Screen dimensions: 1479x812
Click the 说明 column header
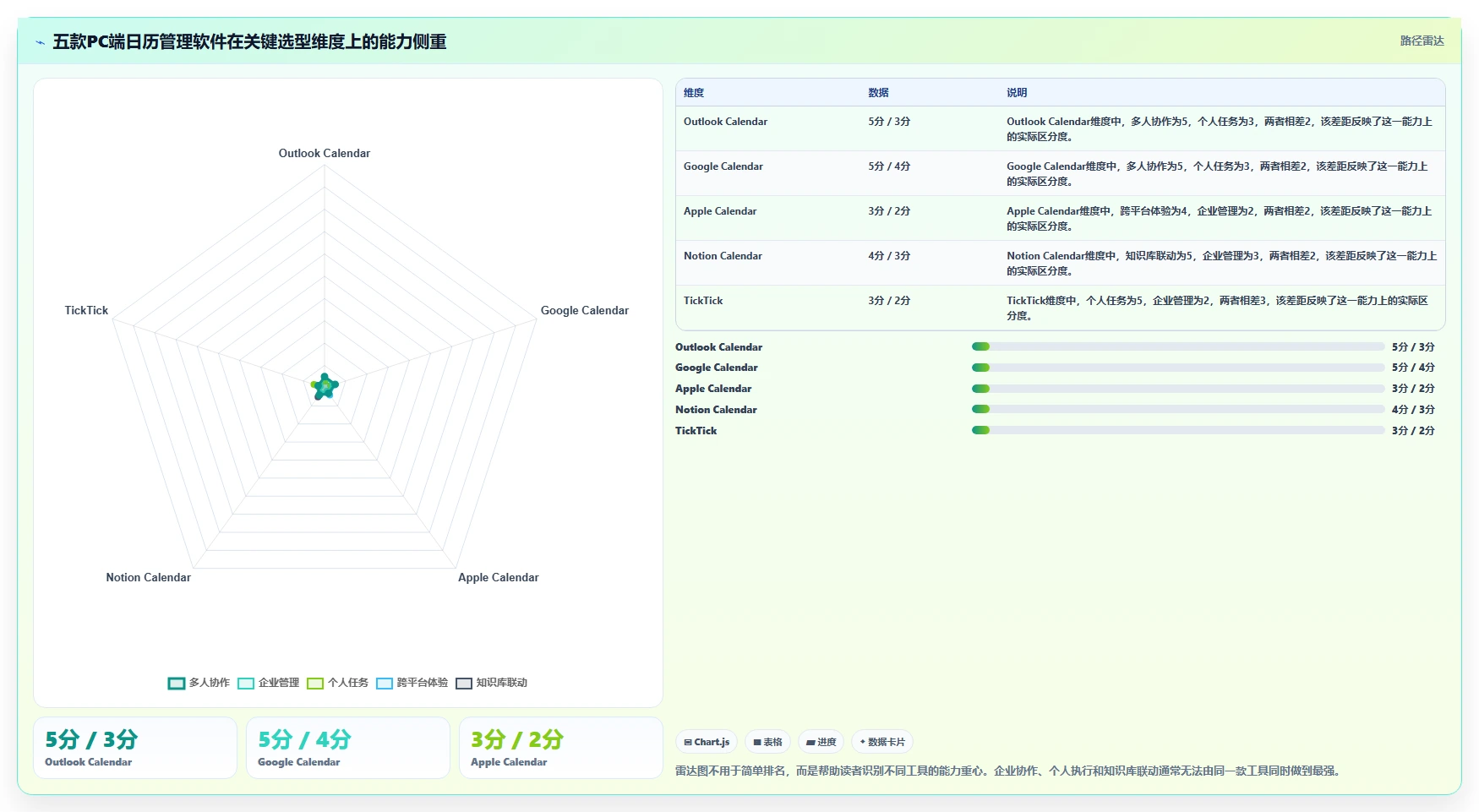1017,93
